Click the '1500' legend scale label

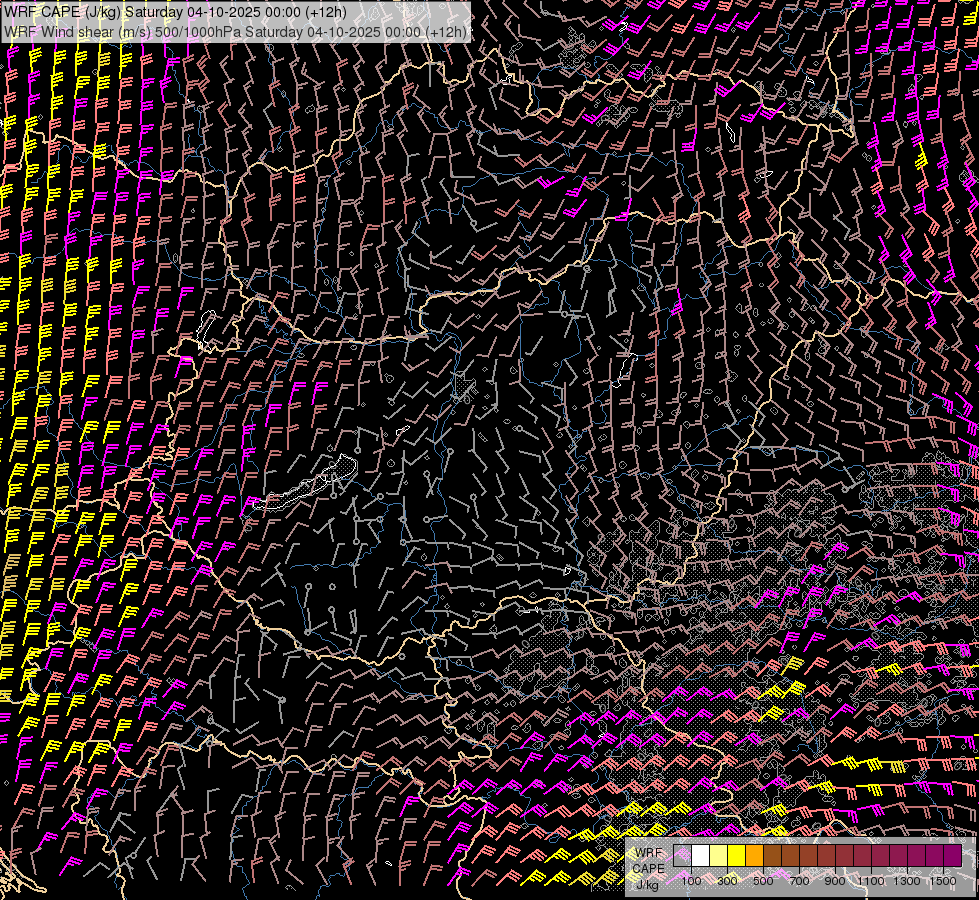coord(943,881)
